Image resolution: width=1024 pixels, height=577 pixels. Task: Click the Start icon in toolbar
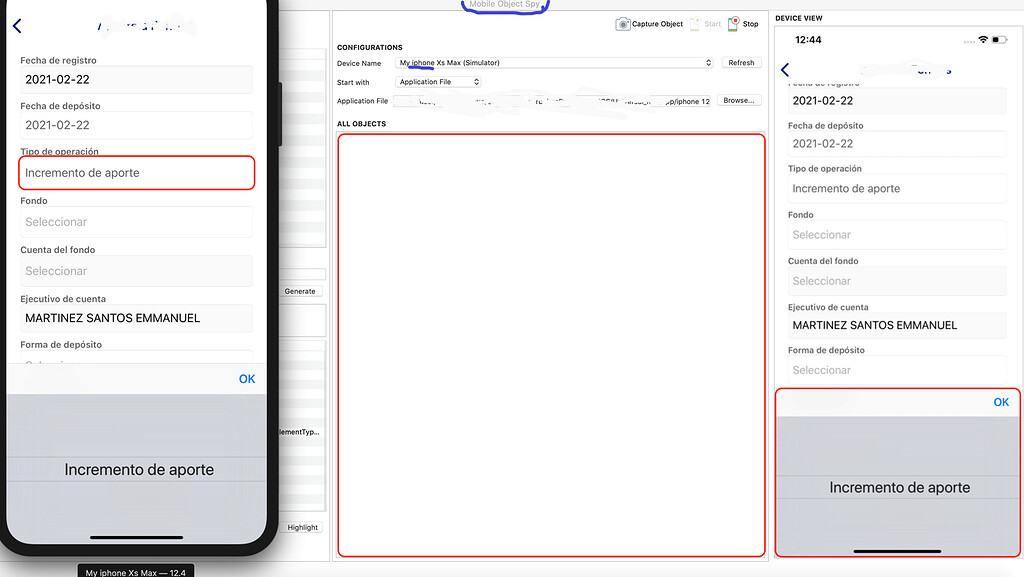pyautogui.click(x=695, y=24)
